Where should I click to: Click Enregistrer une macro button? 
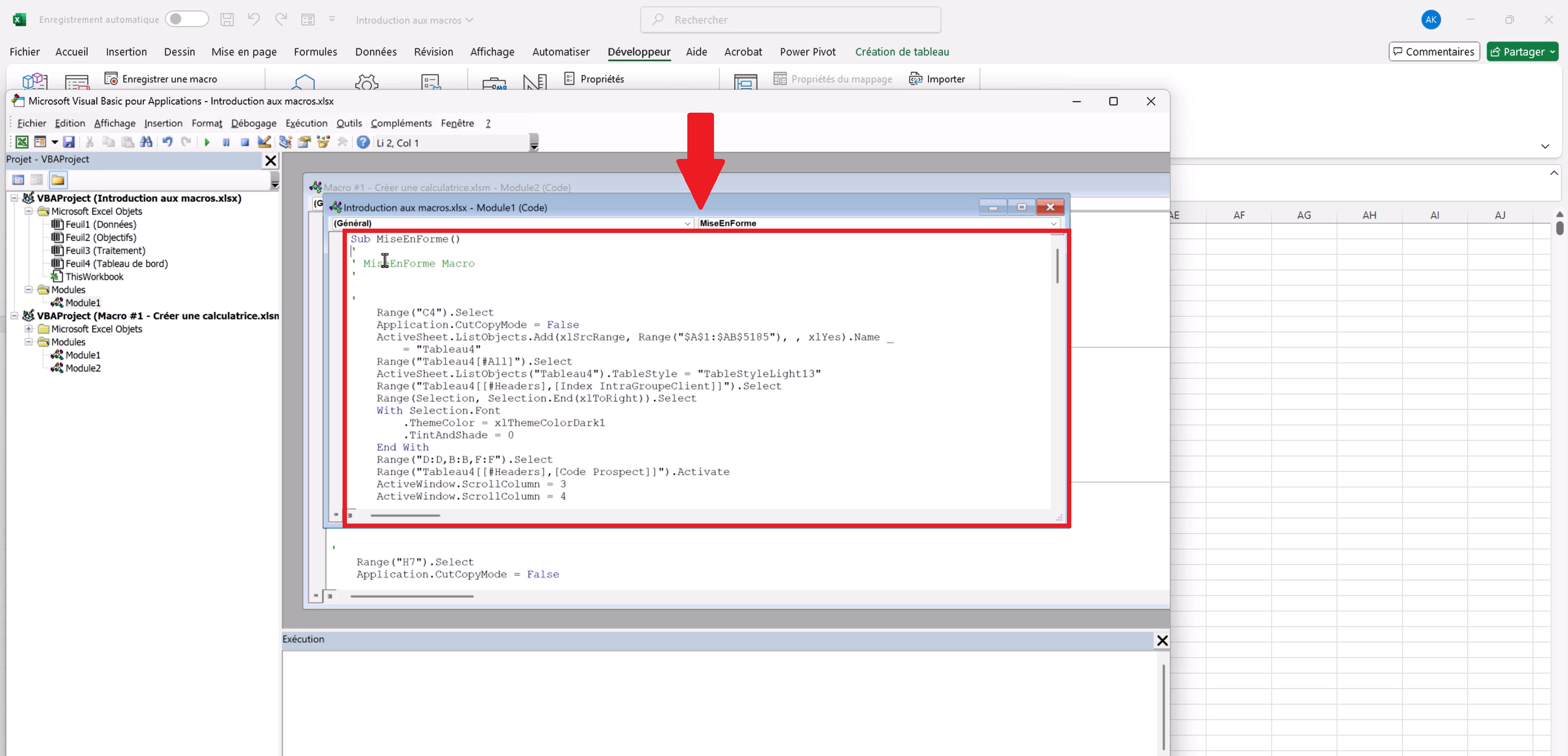click(161, 79)
